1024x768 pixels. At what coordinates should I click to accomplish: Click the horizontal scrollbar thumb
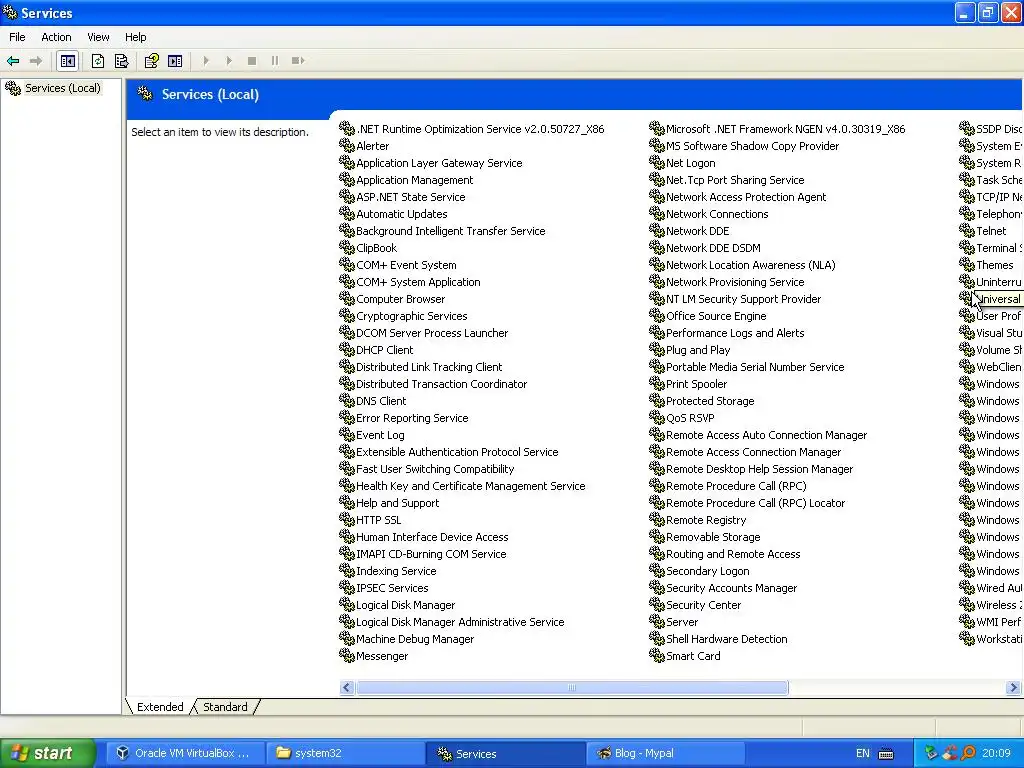pos(571,687)
